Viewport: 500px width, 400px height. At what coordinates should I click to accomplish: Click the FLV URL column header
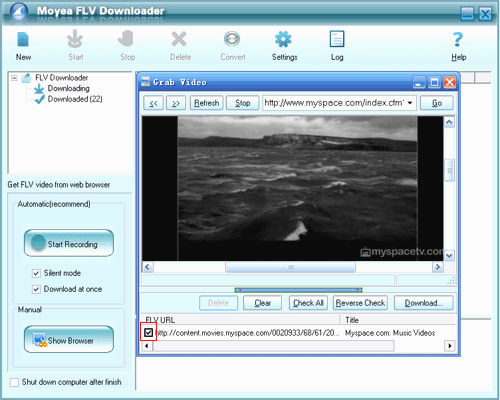[241, 320]
